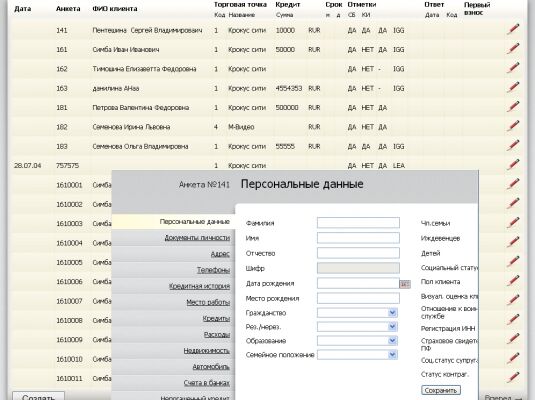Edit application 163 with its pencil icon
Screen dimensions: 535x400
point(513,87)
